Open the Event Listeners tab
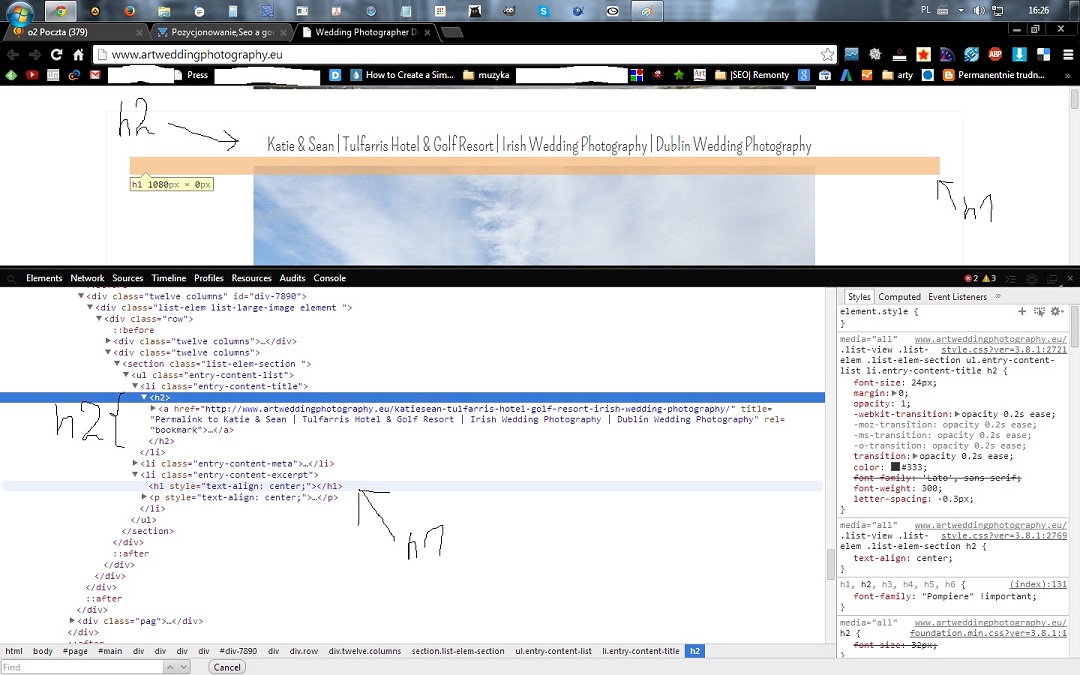 pyautogui.click(x=957, y=297)
